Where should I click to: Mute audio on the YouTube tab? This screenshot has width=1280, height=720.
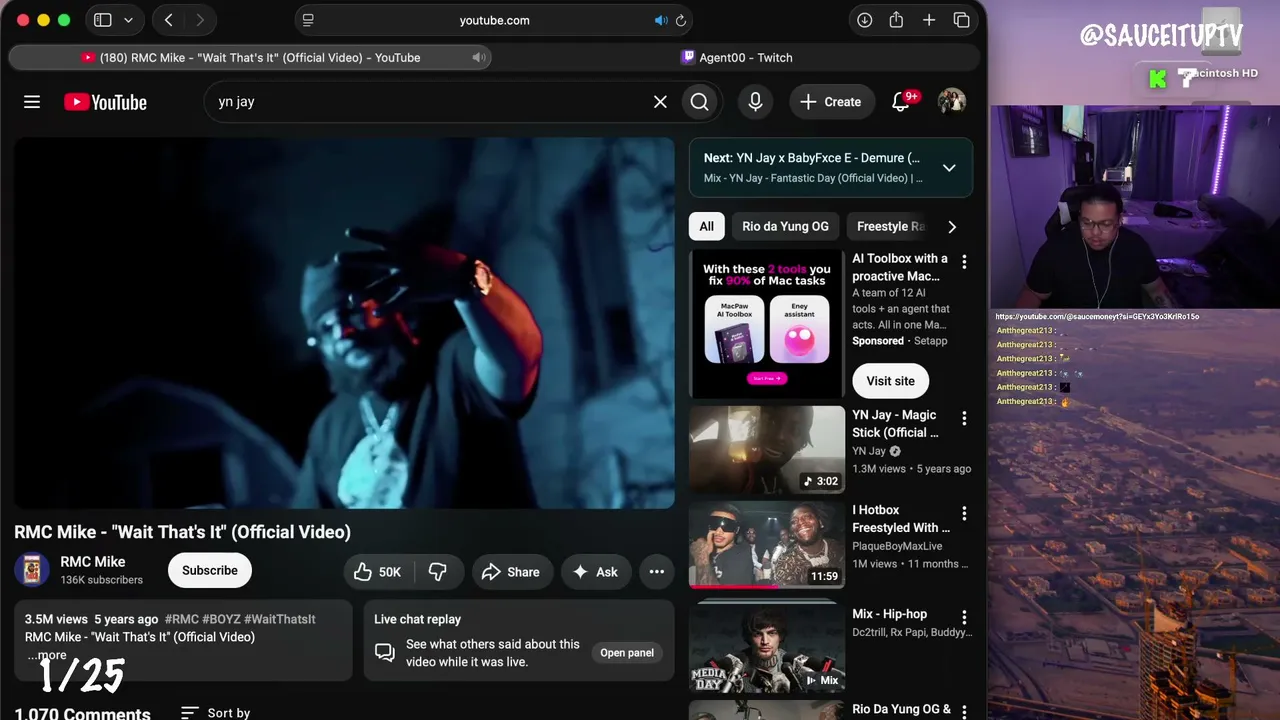(478, 57)
